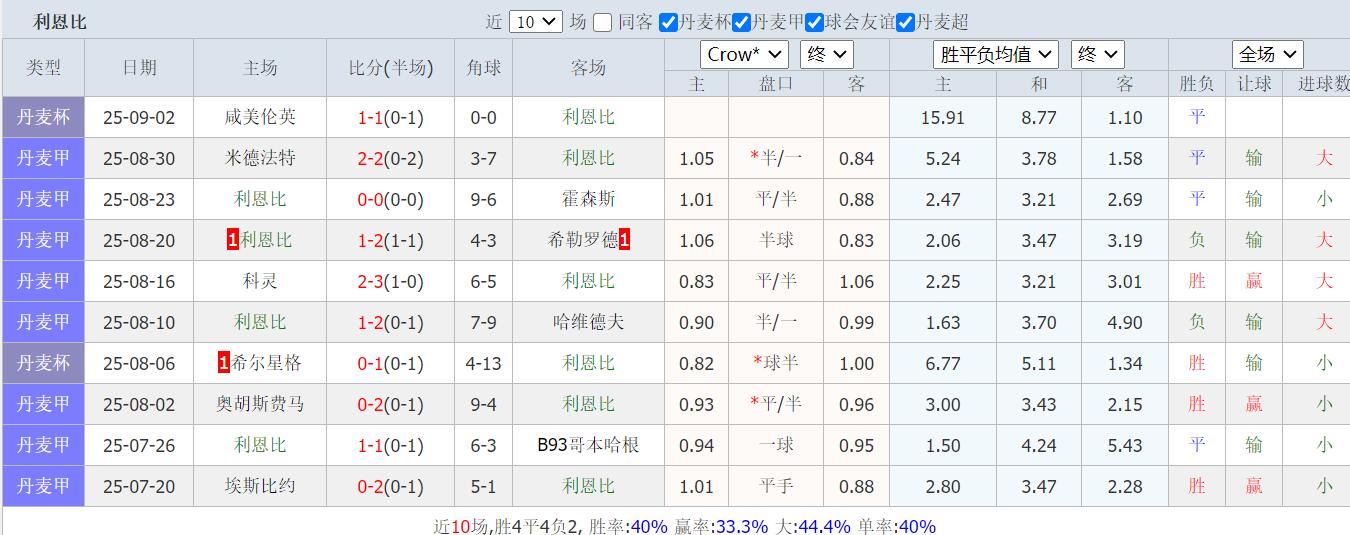
Task: Uncheck the 丹麦超 filter checkbox
Action: coord(906,22)
